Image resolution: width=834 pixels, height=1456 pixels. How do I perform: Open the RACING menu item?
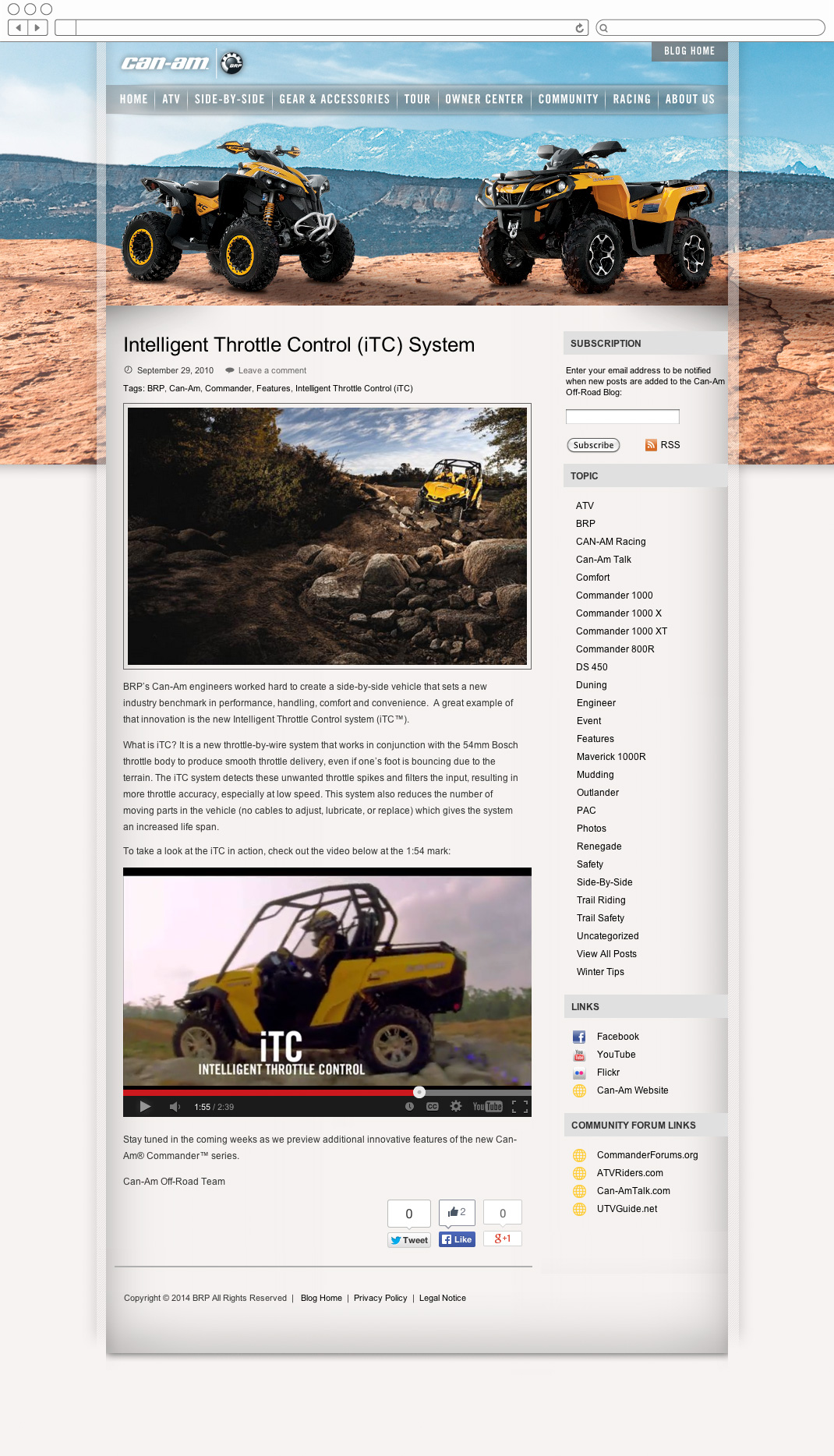click(631, 99)
